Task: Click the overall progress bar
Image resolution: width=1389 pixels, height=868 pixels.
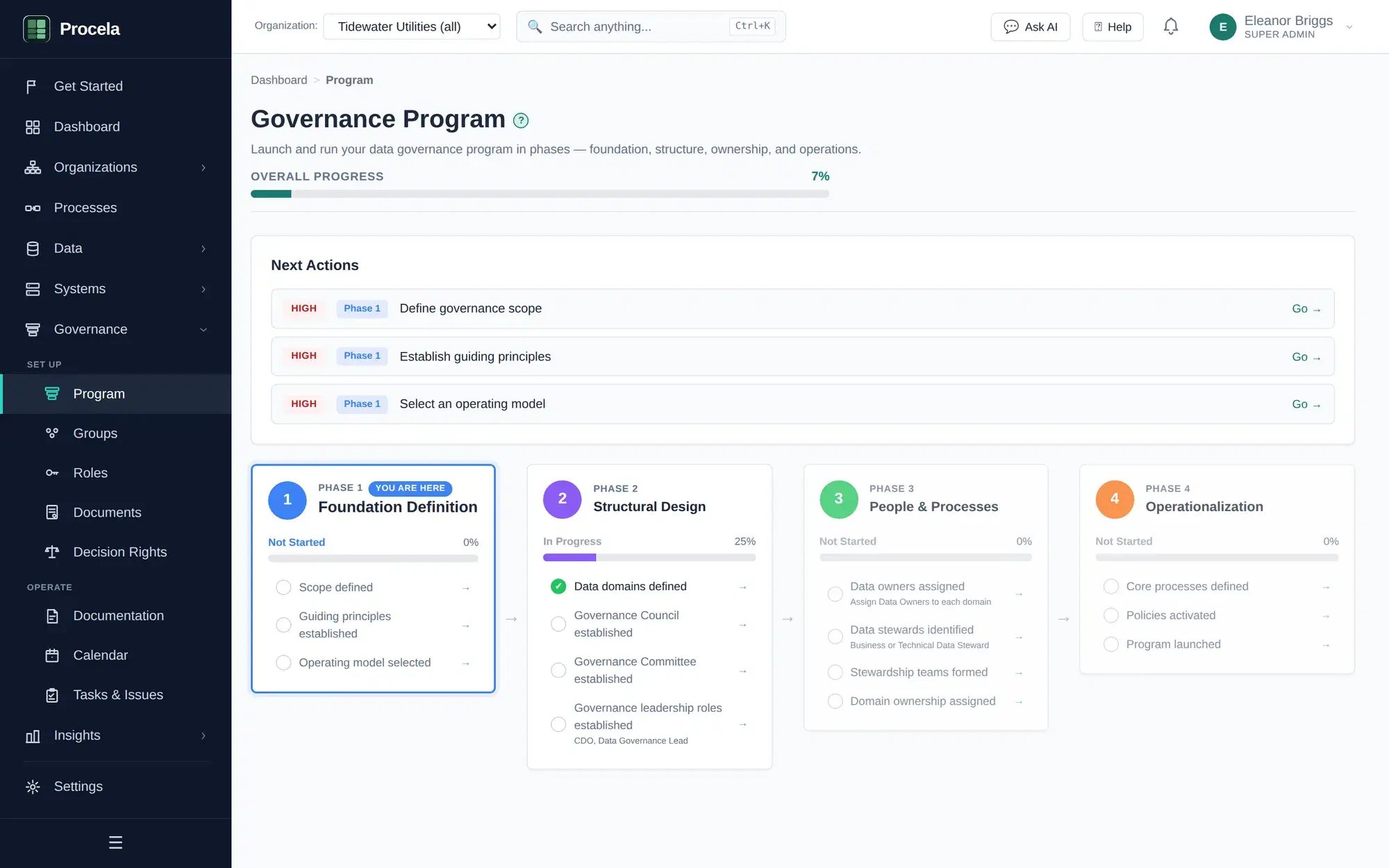Action: coord(540,194)
